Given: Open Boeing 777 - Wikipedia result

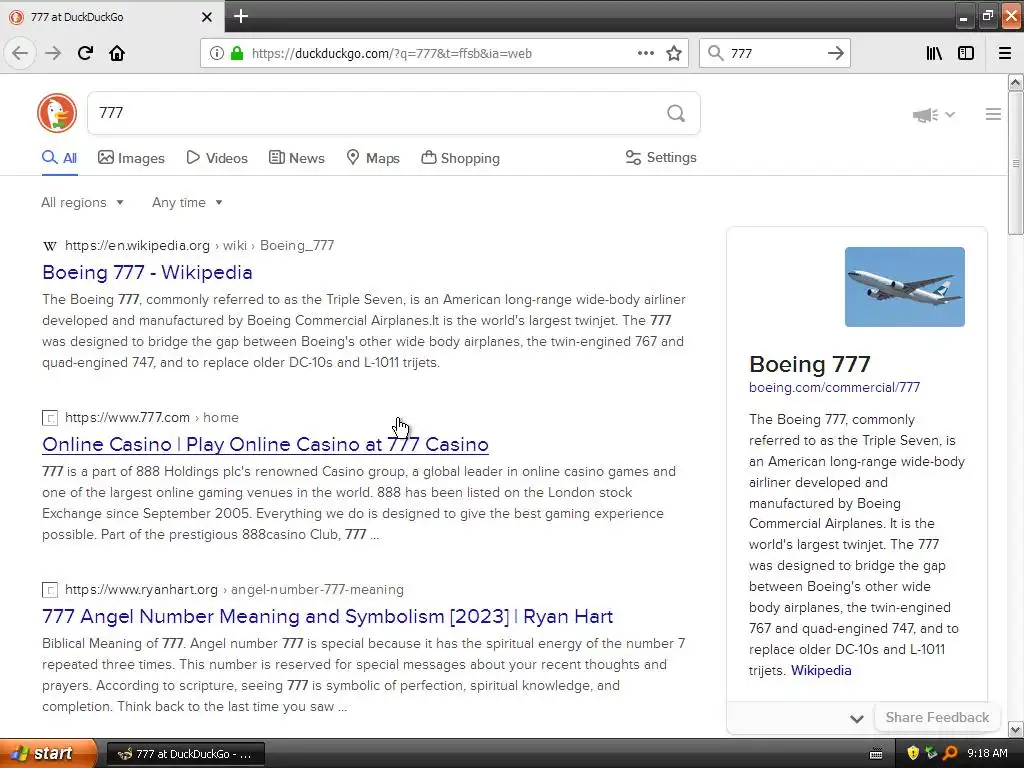Looking at the screenshot, I should 147,272.
